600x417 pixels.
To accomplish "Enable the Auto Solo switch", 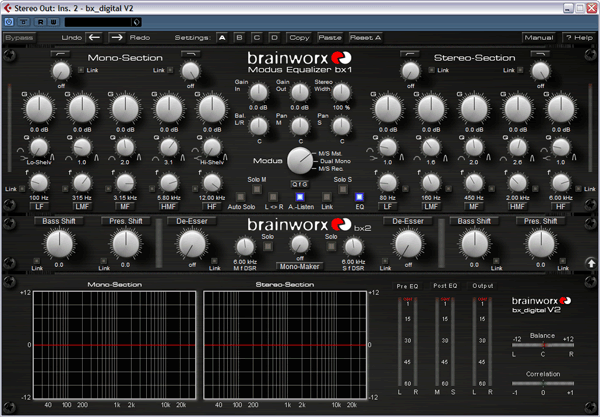I will [x=241, y=197].
